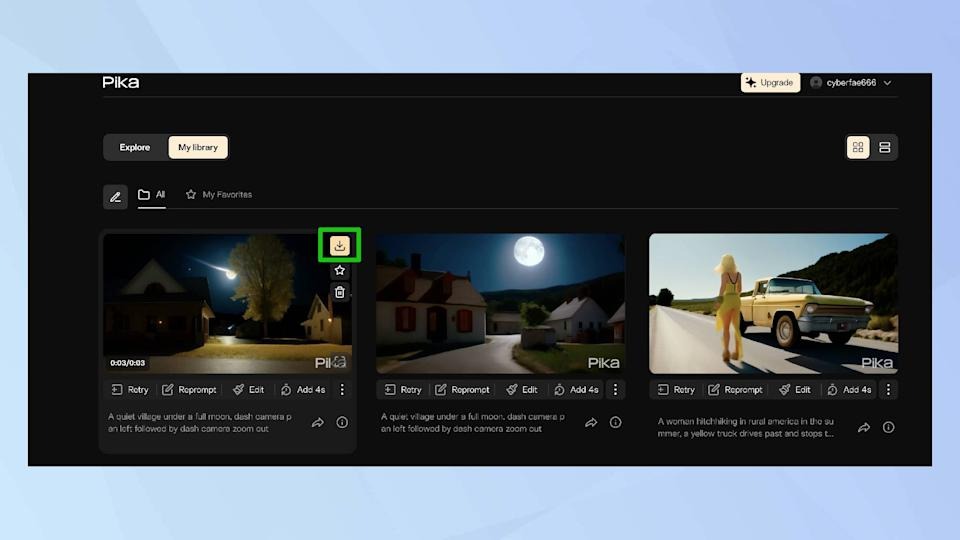The image size is (960, 540).
Task: Click Add 4s under the first video
Action: click(303, 390)
